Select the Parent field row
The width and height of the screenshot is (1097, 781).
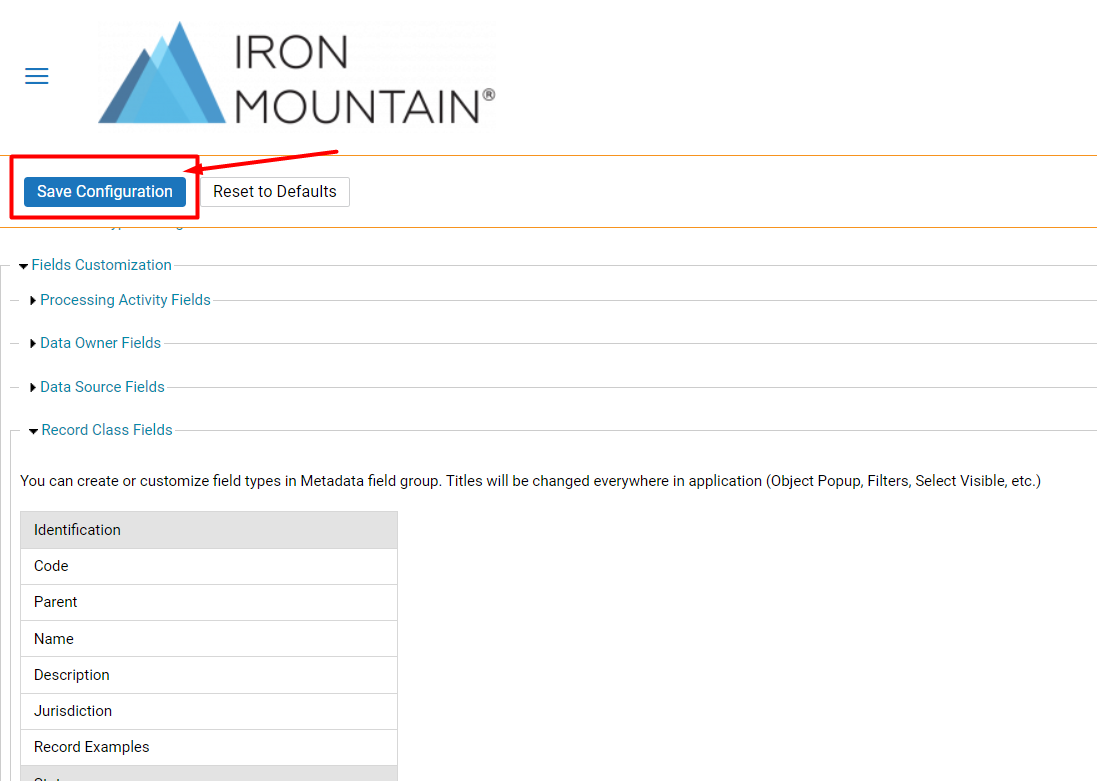click(209, 603)
